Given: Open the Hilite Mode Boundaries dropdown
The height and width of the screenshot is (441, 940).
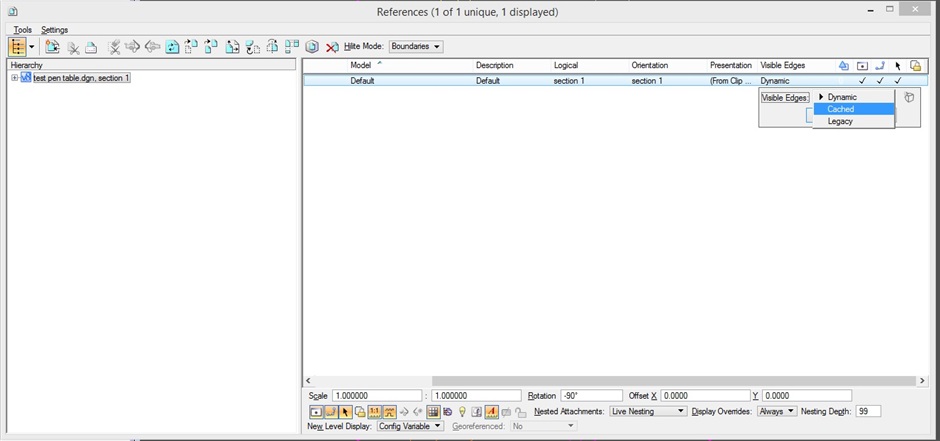Looking at the screenshot, I should coord(416,46).
